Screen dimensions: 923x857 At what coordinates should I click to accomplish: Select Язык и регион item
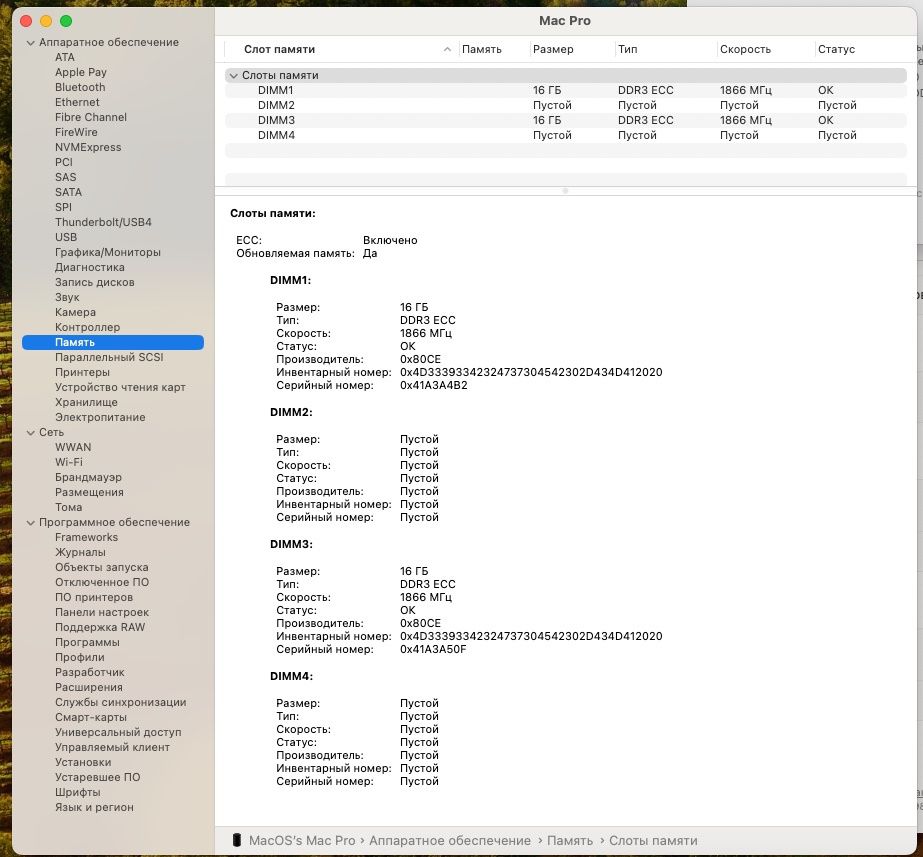(94, 808)
